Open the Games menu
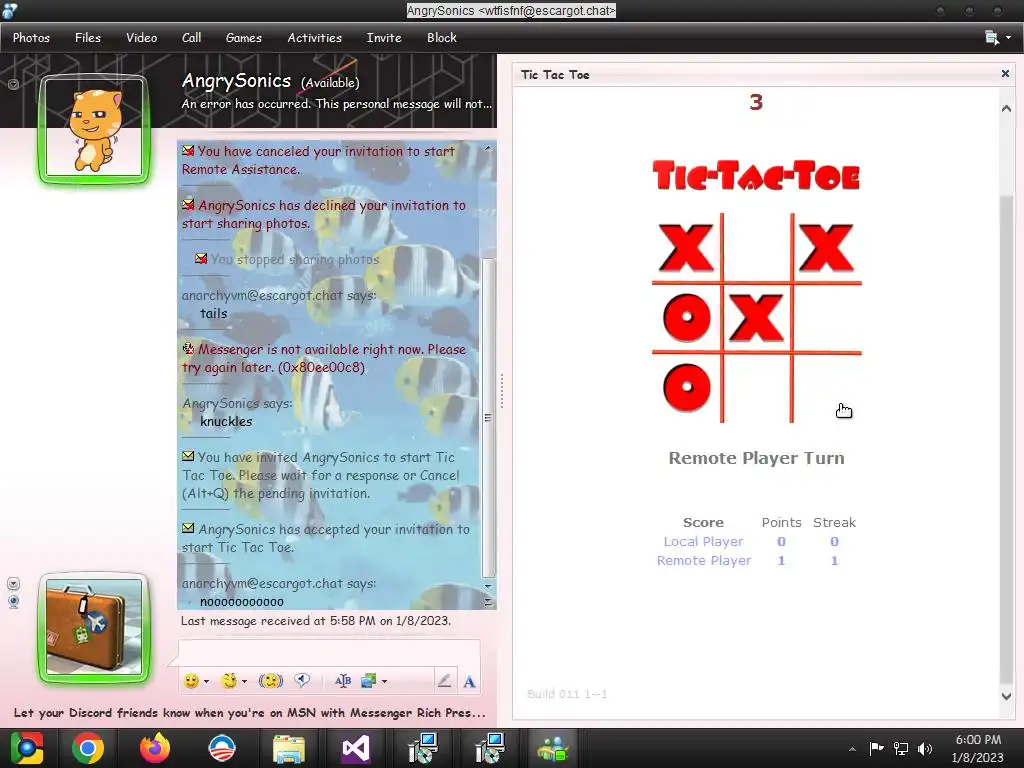The image size is (1024, 768). (x=244, y=38)
